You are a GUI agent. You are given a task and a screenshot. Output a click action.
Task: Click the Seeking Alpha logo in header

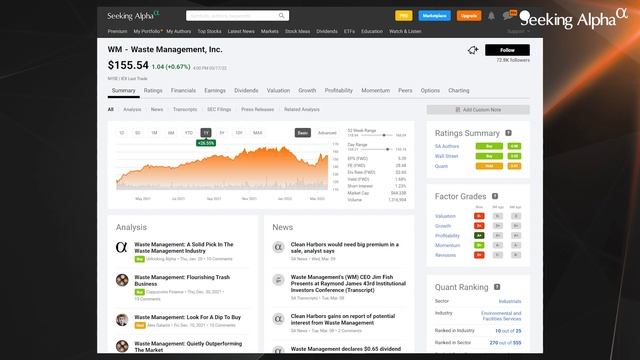[133, 16]
